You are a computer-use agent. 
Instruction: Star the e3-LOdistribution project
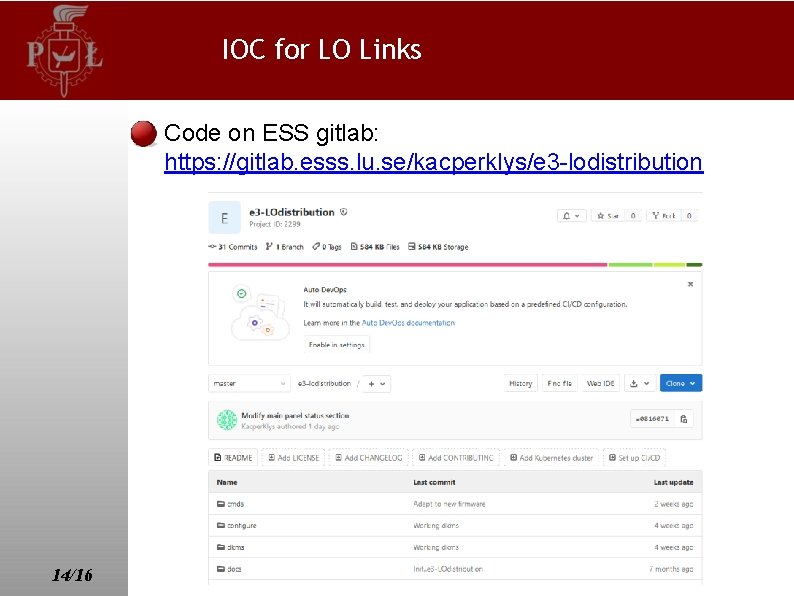point(608,216)
